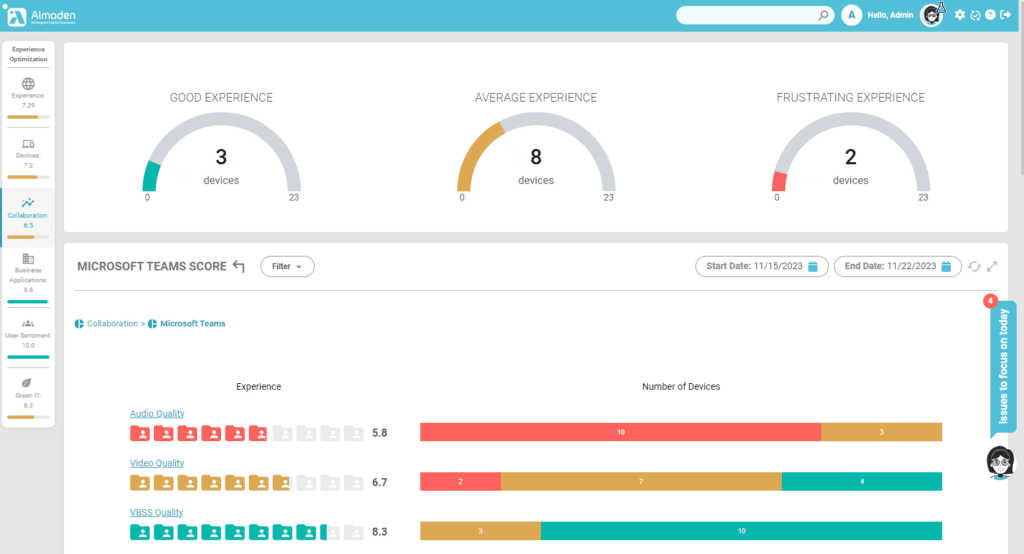
Task: Click the Almaden logo
Action: (x=41, y=16)
